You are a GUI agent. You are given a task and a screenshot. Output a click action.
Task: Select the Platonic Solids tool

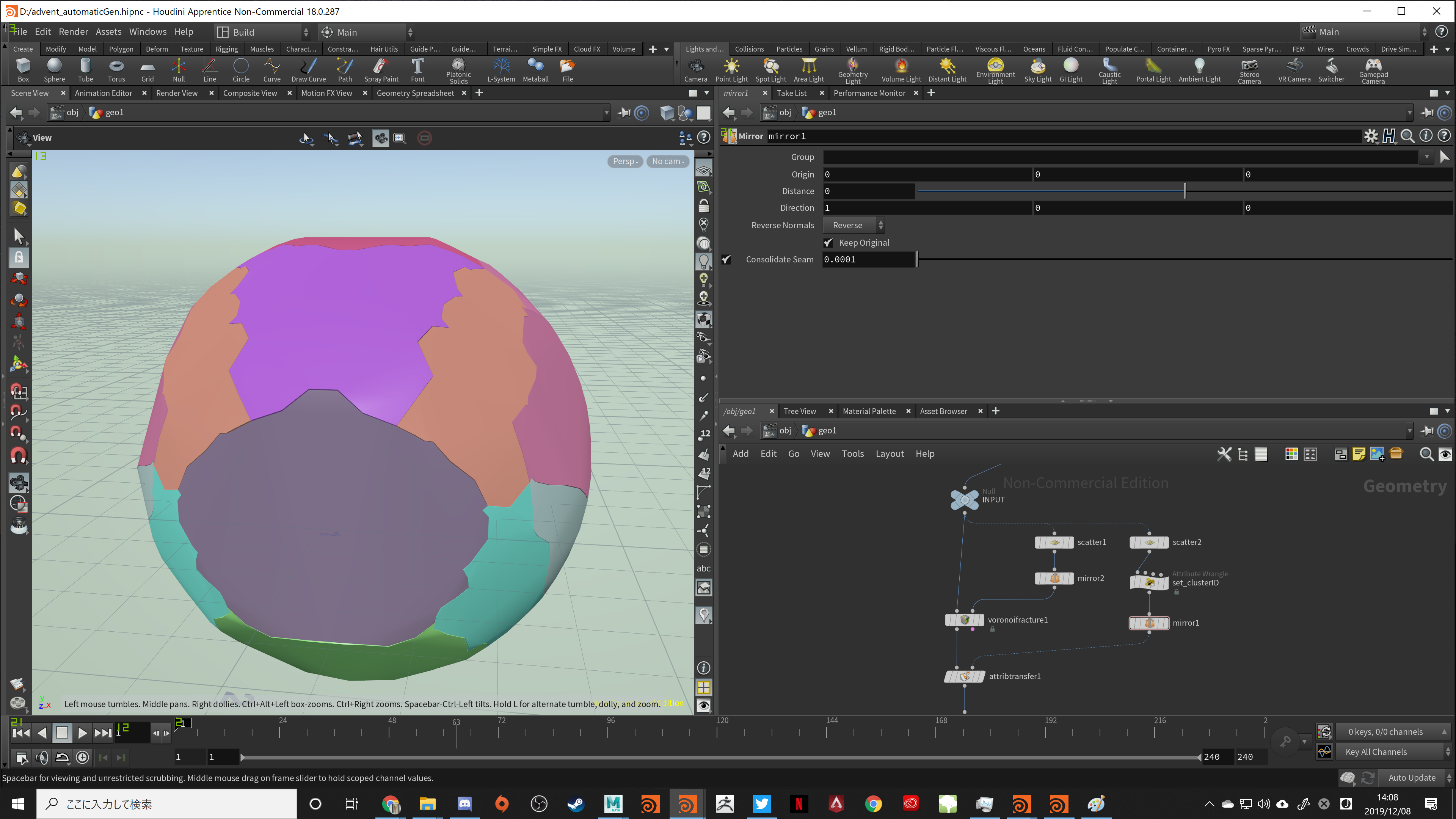click(458, 69)
